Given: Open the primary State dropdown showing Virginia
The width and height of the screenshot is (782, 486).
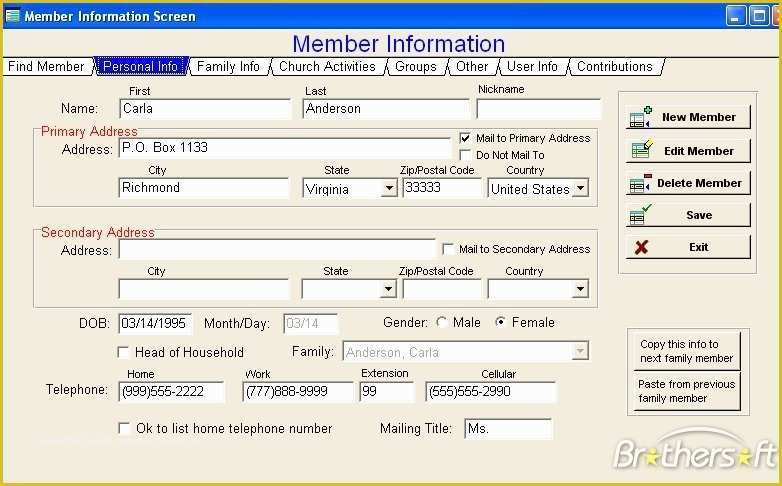Looking at the screenshot, I should click(389, 189).
